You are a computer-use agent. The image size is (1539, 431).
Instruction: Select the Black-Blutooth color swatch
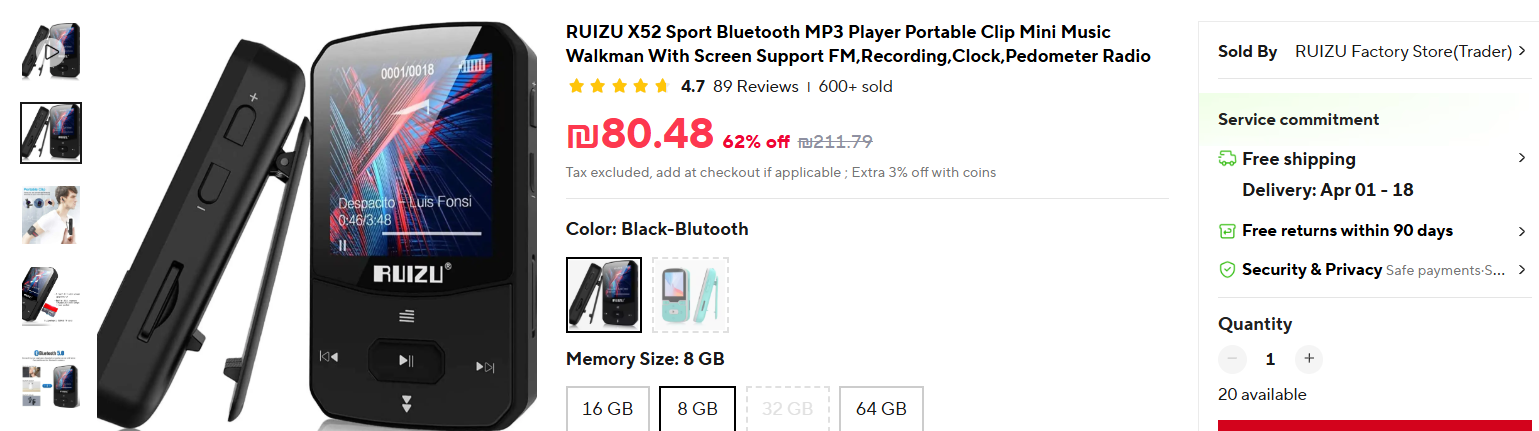click(x=604, y=295)
